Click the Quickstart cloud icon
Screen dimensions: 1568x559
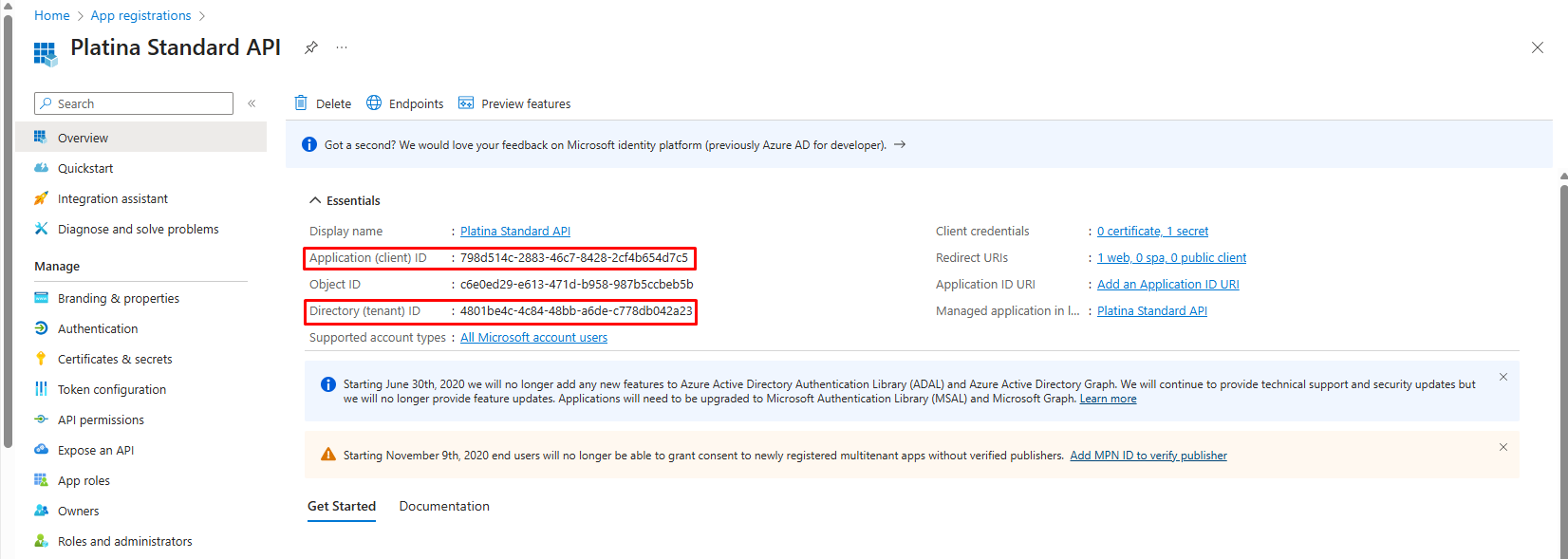pyautogui.click(x=41, y=168)
